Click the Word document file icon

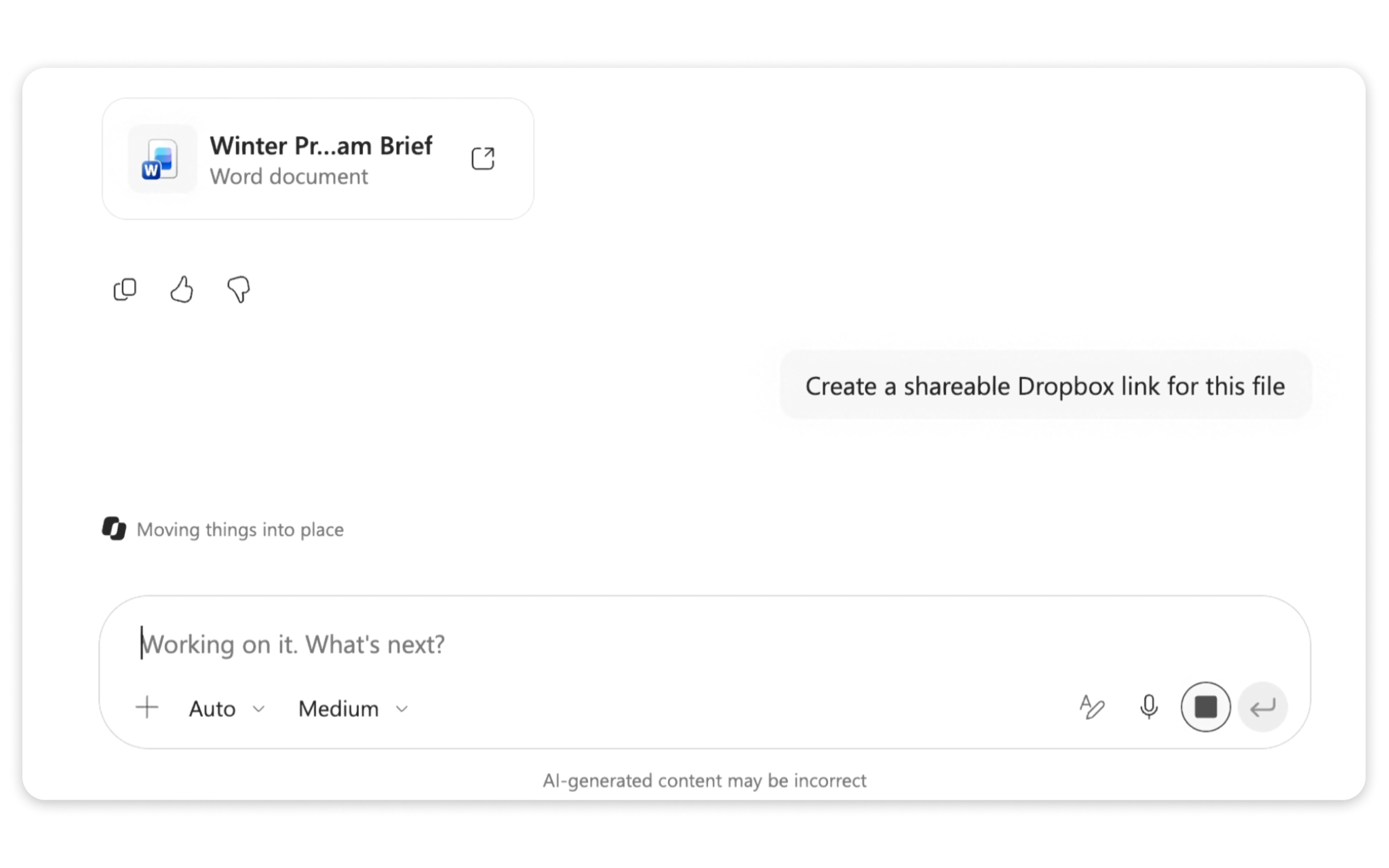point(161,159)
